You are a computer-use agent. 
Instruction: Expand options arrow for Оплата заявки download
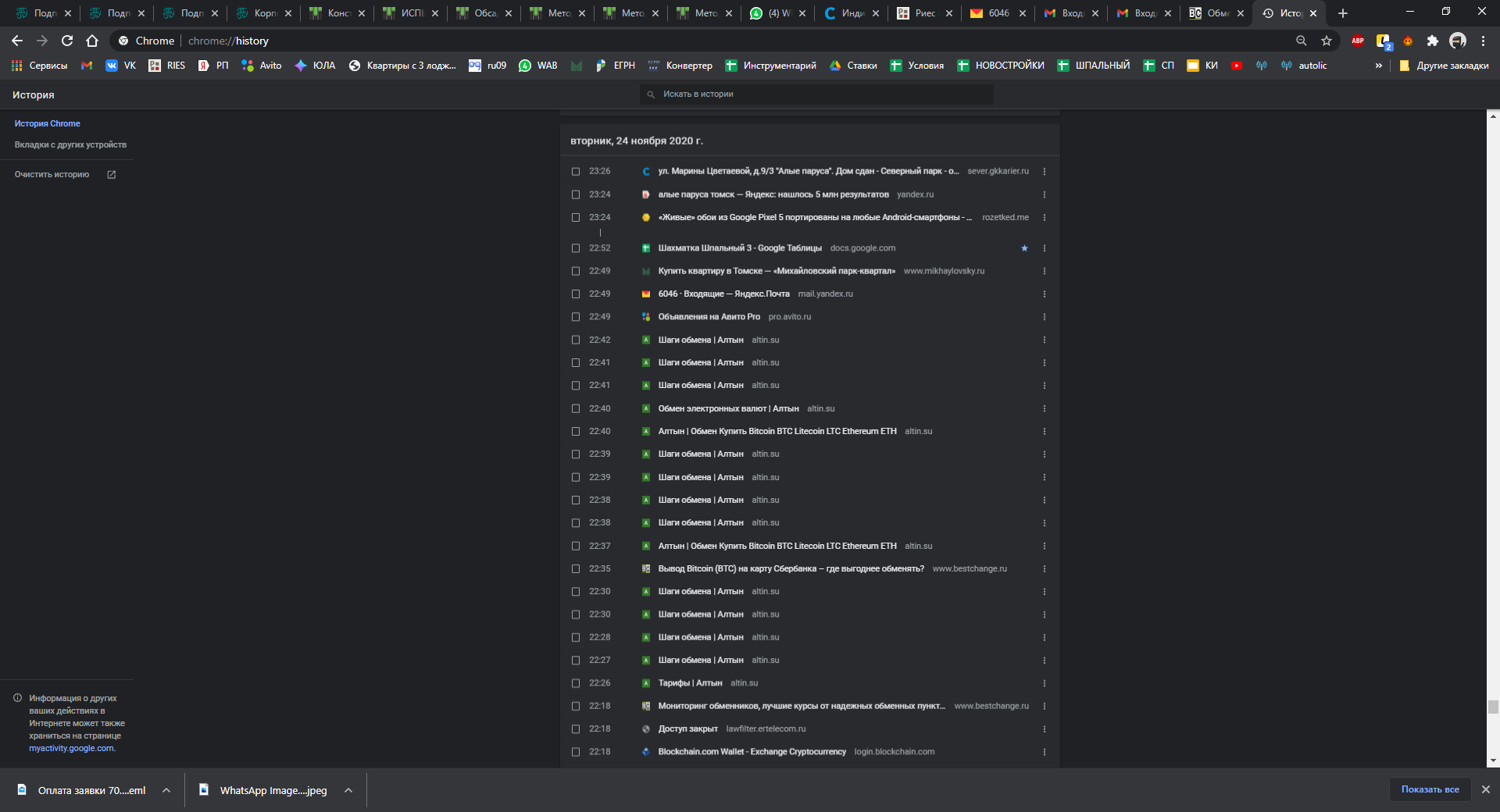click(x=166, y=790)
